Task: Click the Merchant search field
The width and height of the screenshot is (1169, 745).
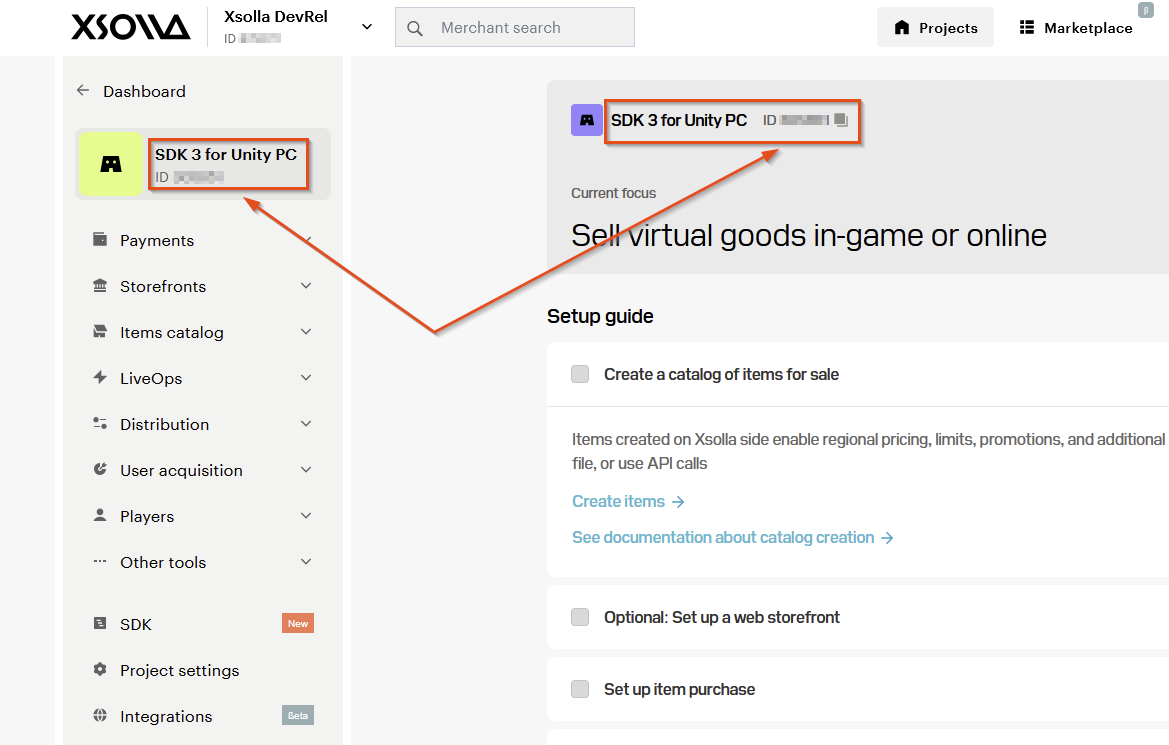Action: pyautogui.click(x=514, y=28)
